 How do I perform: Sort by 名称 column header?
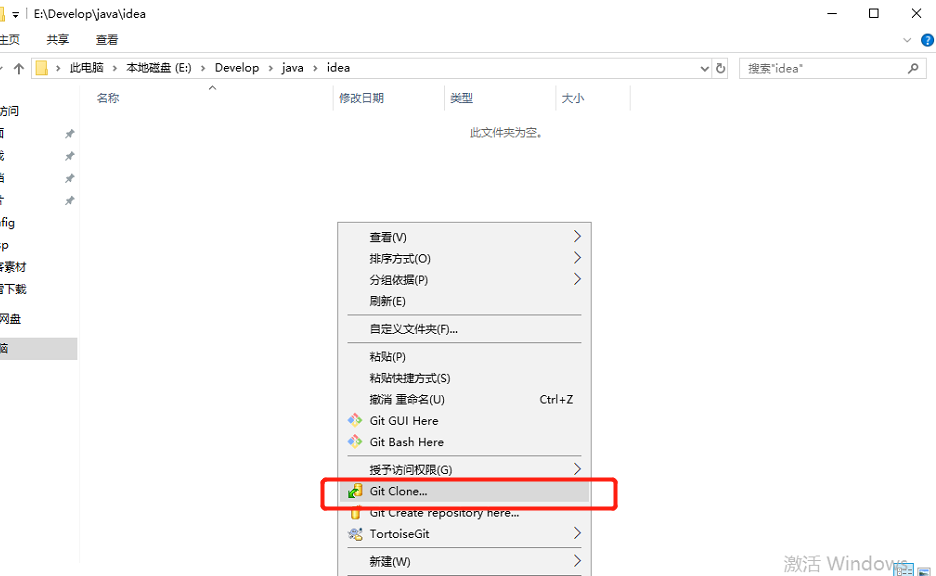pos(108,98)
